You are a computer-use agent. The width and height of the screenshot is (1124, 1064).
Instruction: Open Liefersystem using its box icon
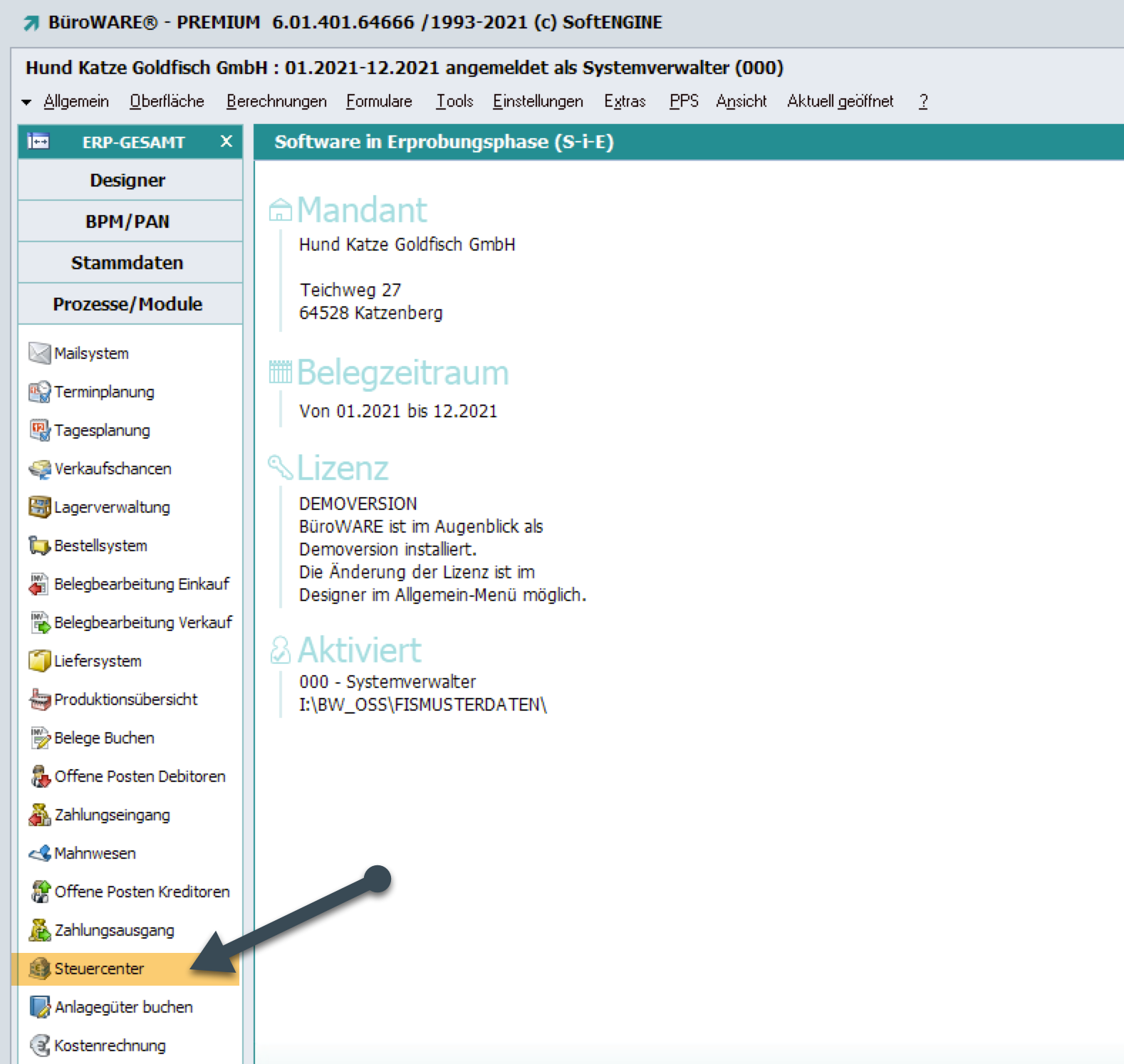[39, 661]
